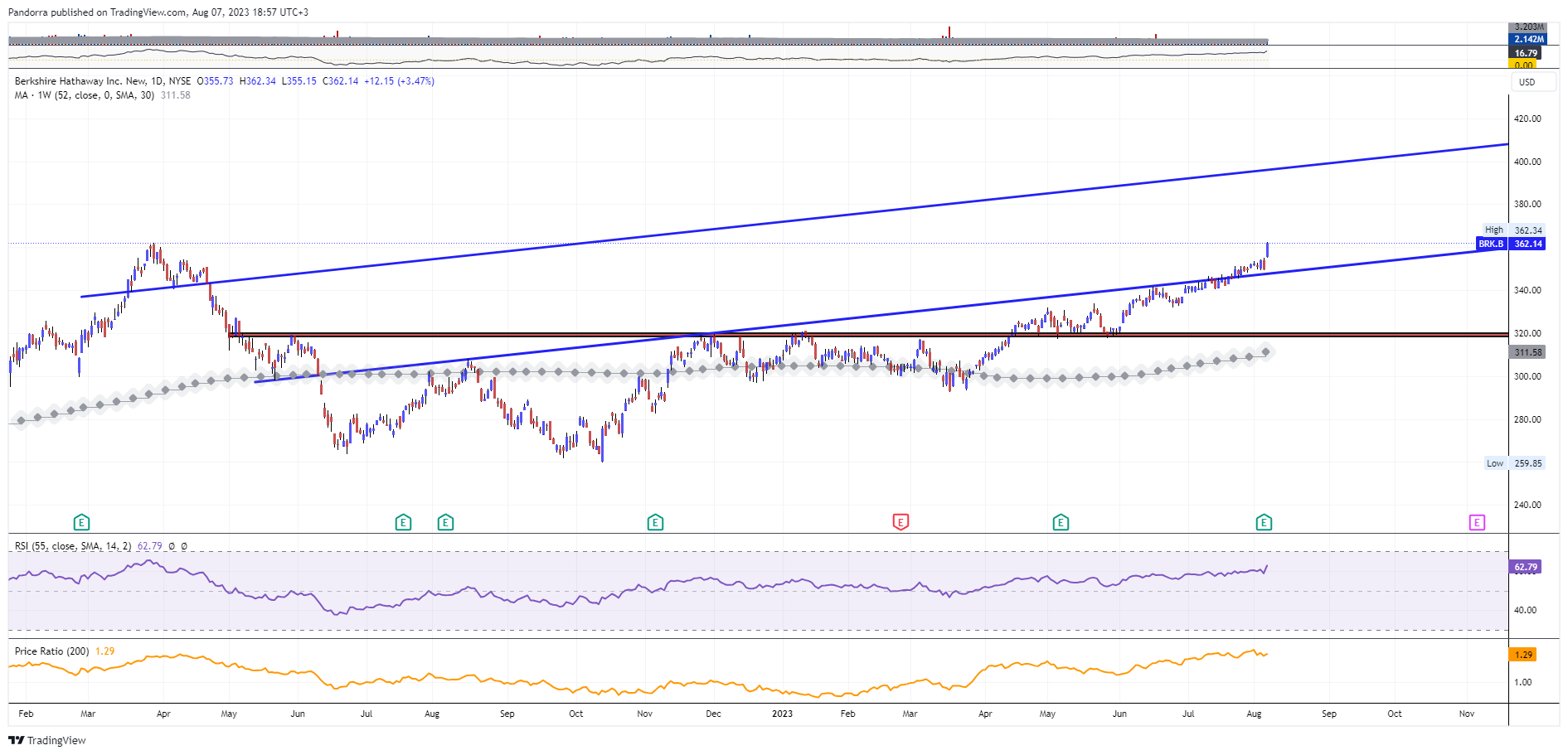Click the 2023 label on the time axis
Screen dimensions: 1568x755
coord(782,714)
